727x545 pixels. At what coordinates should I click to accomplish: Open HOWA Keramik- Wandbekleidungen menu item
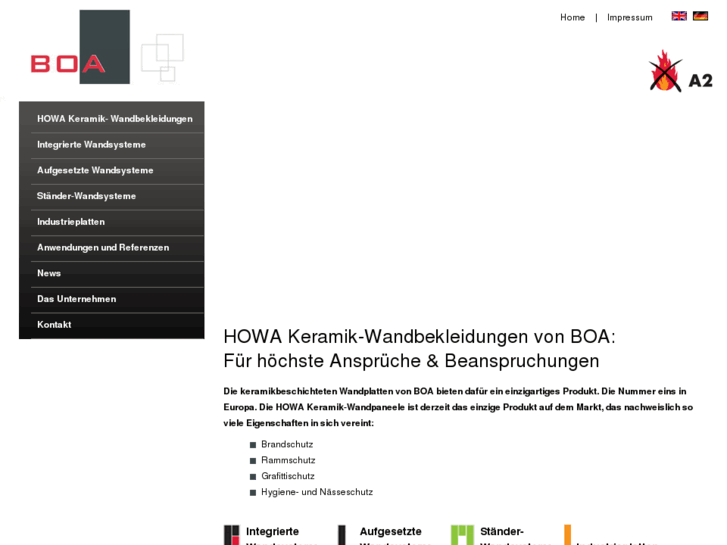(117, 119)
